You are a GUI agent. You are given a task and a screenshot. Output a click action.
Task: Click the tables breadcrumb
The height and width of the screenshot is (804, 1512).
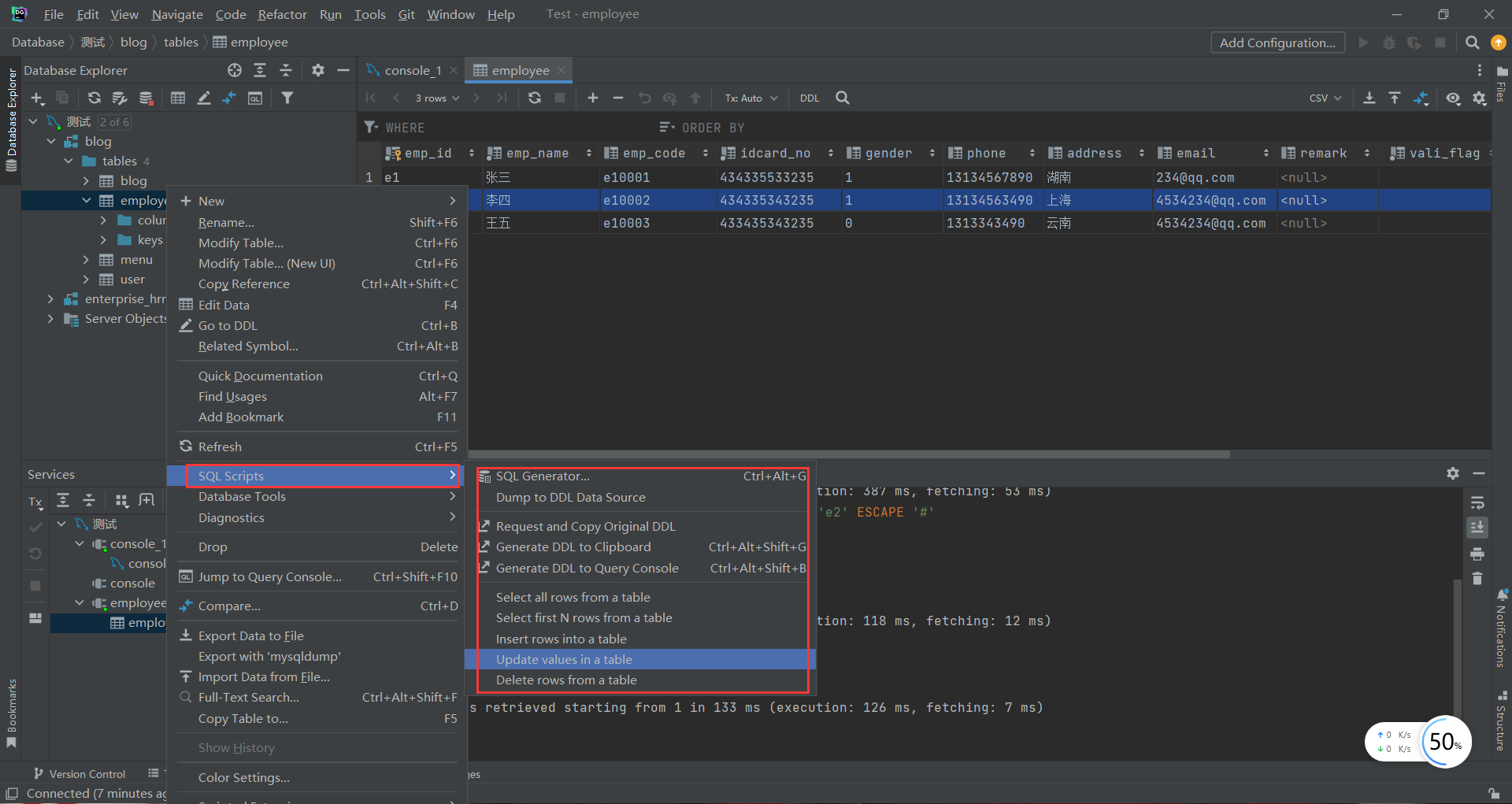pyautogui.click(x=180, y=43)
